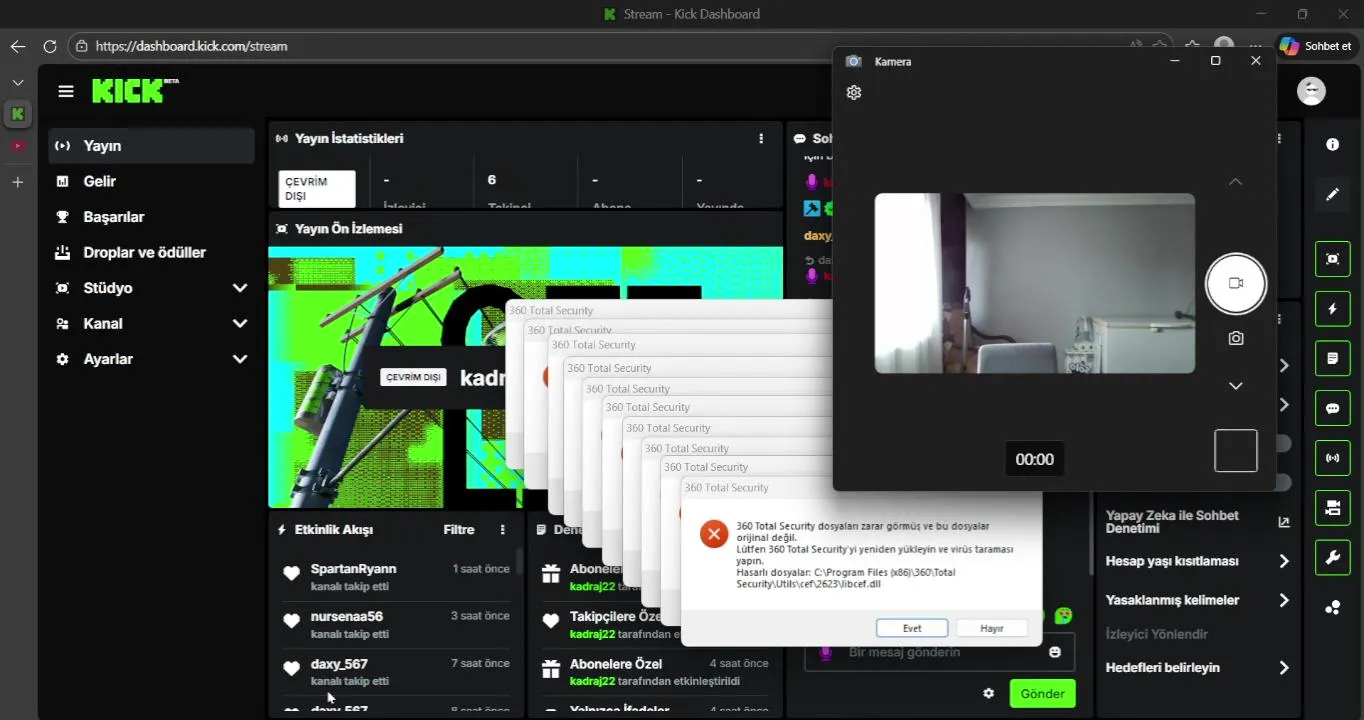Click the three-dots cluster icon in right sidebar
The height and width of the screenshot is (720, 1364).
point(1332,607)
